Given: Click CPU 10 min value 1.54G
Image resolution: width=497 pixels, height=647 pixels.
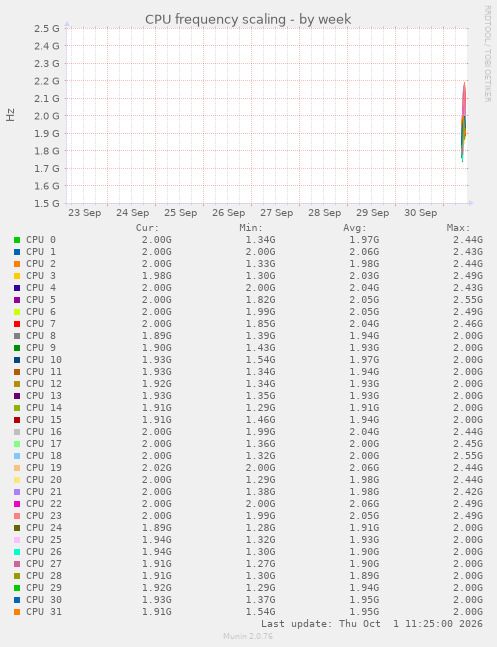Looking at the screenshot, I should [x=260, y=359].
